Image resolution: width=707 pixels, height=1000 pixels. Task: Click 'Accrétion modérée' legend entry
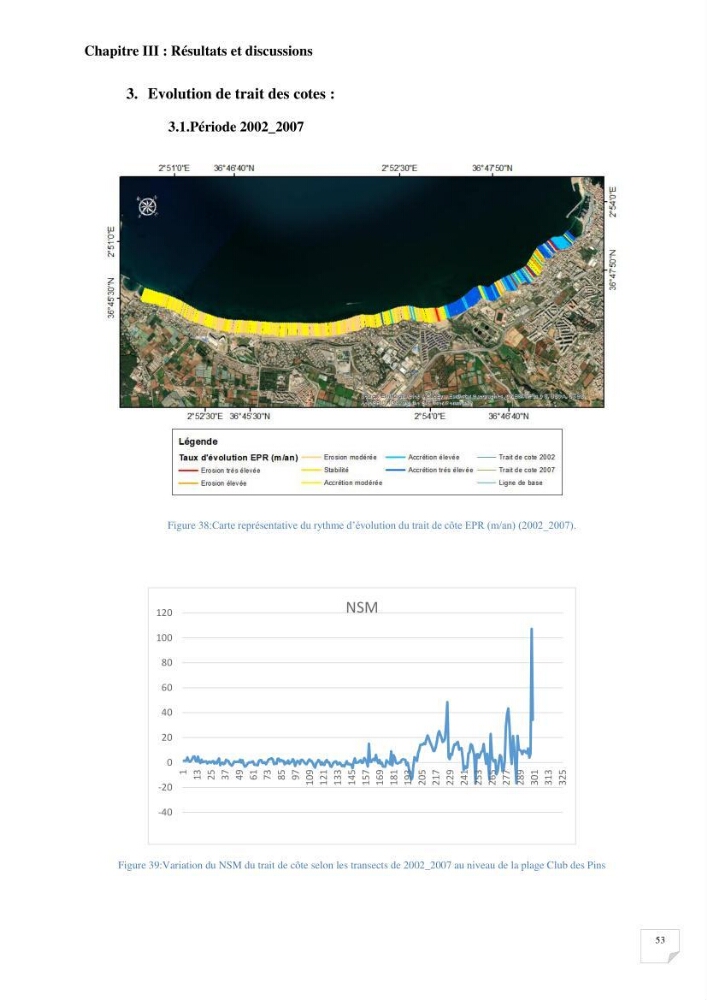(x=342, y=483)
